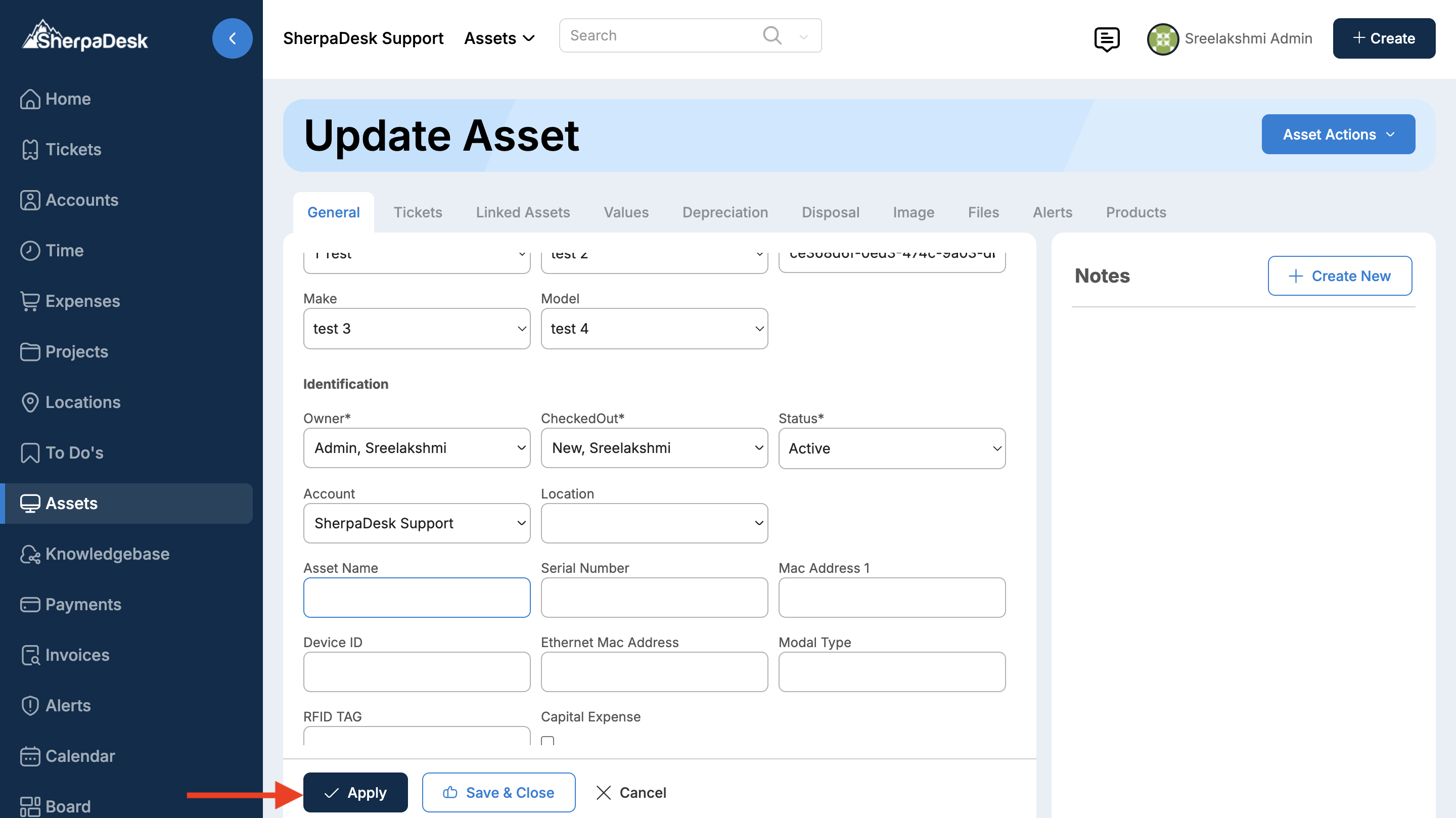This screenshot has height=818, width=1456.
Task: Click Cancel with the X icon
Action: click(631, 792)
